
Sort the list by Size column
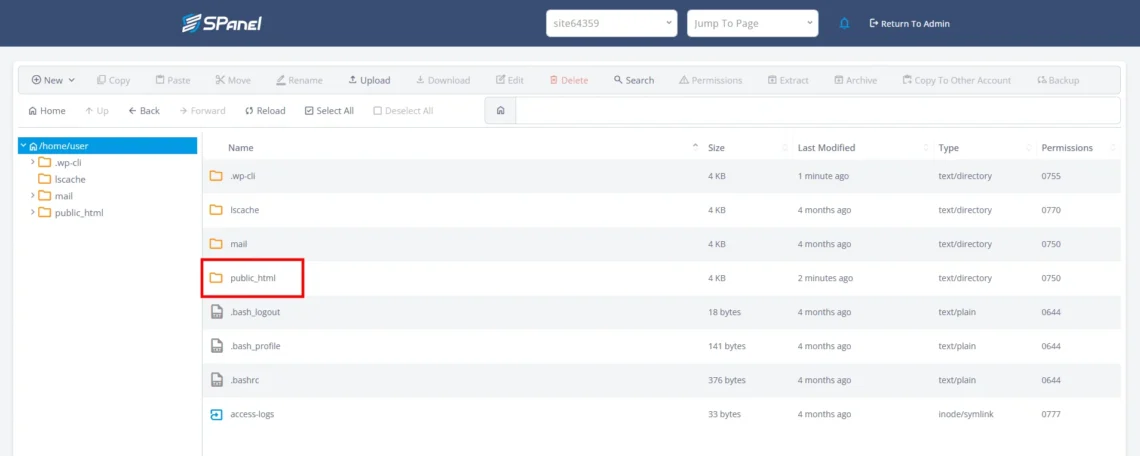[716, 148]
